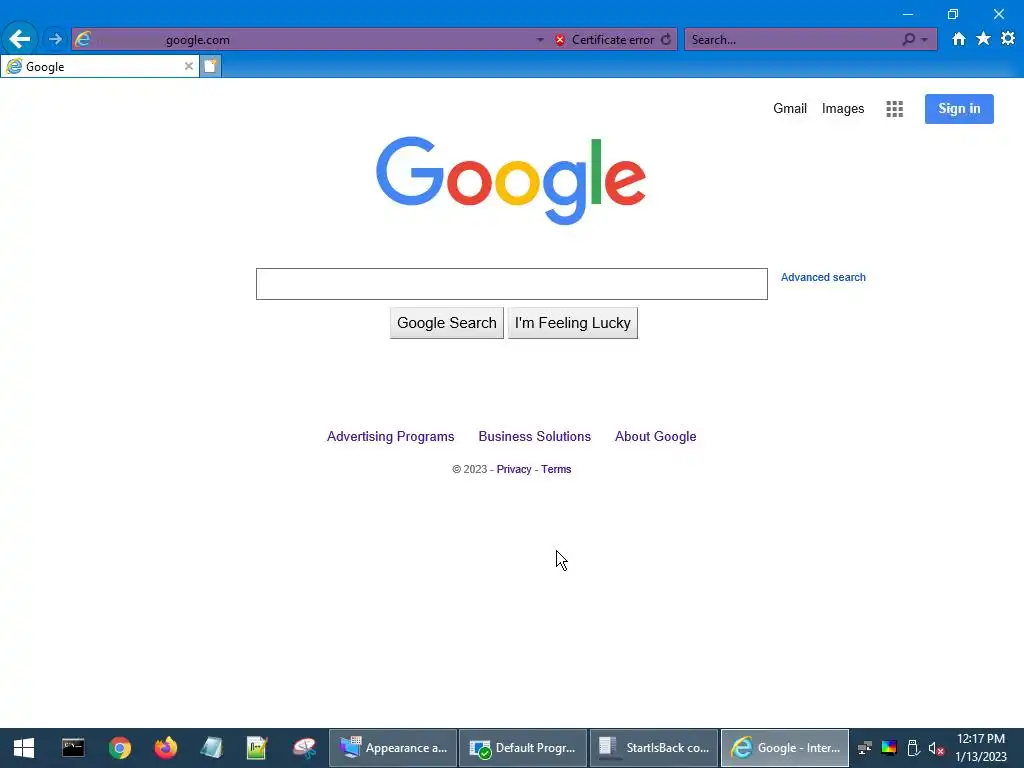The width and height of the screenshot is (1024, 768).
Task: Go forward with the Forward arrow button
Action: pos(55,39)
